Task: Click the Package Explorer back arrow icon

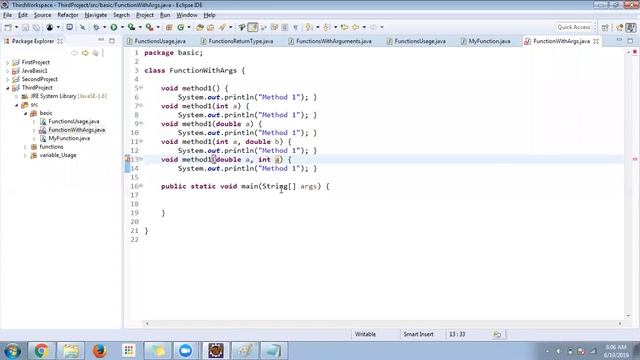Action: point(74,53)
